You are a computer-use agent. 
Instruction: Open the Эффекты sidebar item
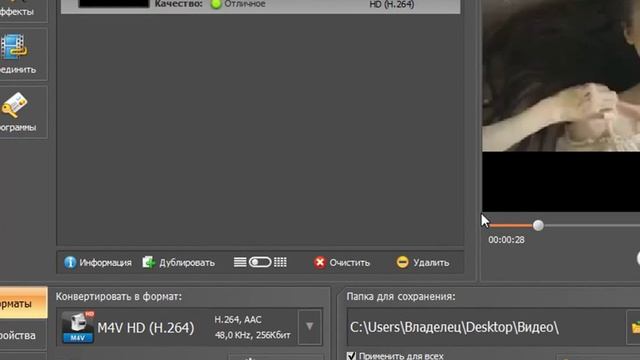pos(23,10)
